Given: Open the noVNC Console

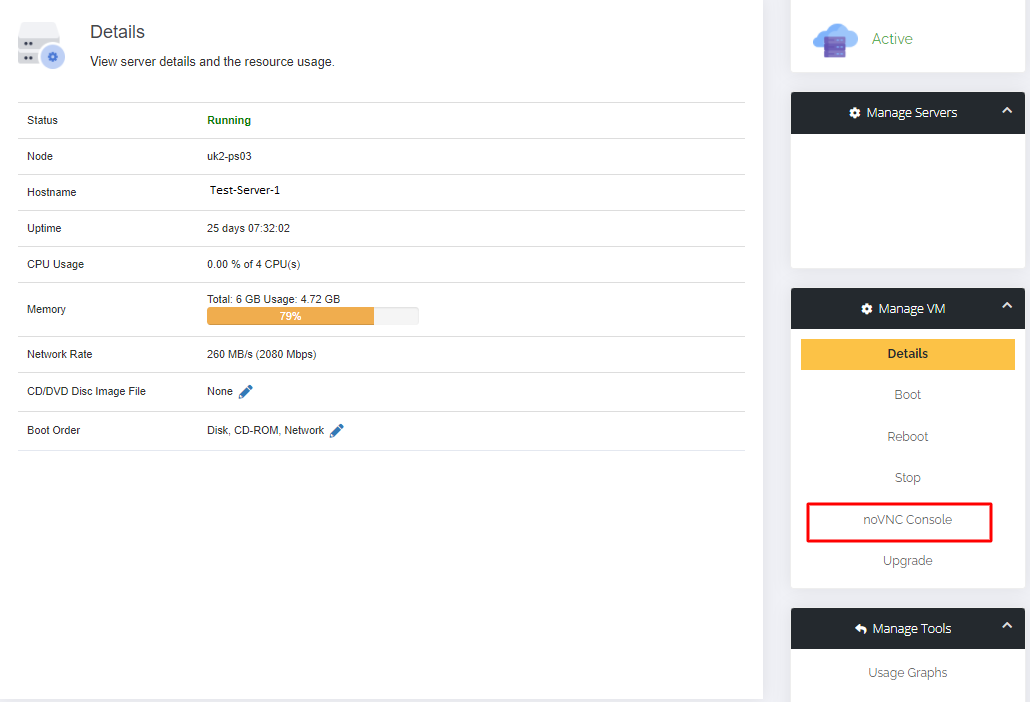Looking at the screenshot, I should click(907, 519).
